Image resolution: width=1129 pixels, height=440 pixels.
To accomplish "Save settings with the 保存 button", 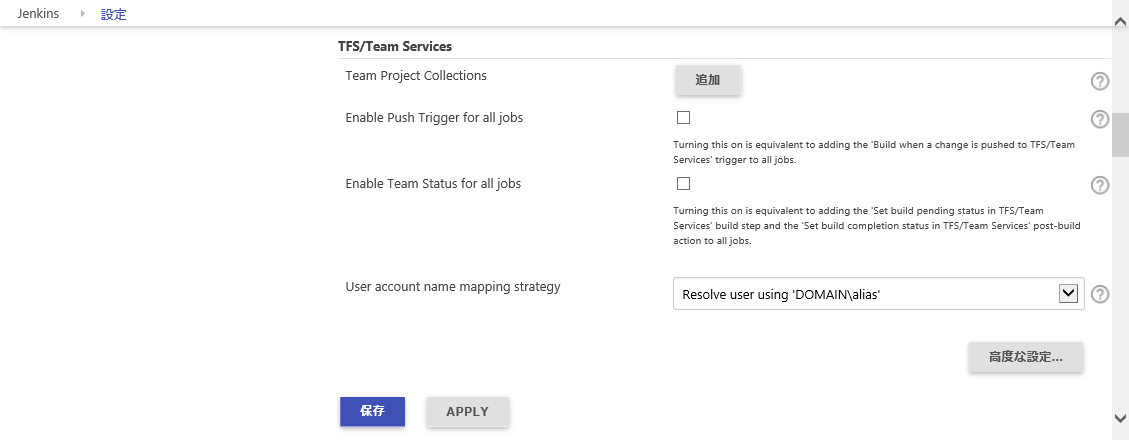I will coord(372,411).
